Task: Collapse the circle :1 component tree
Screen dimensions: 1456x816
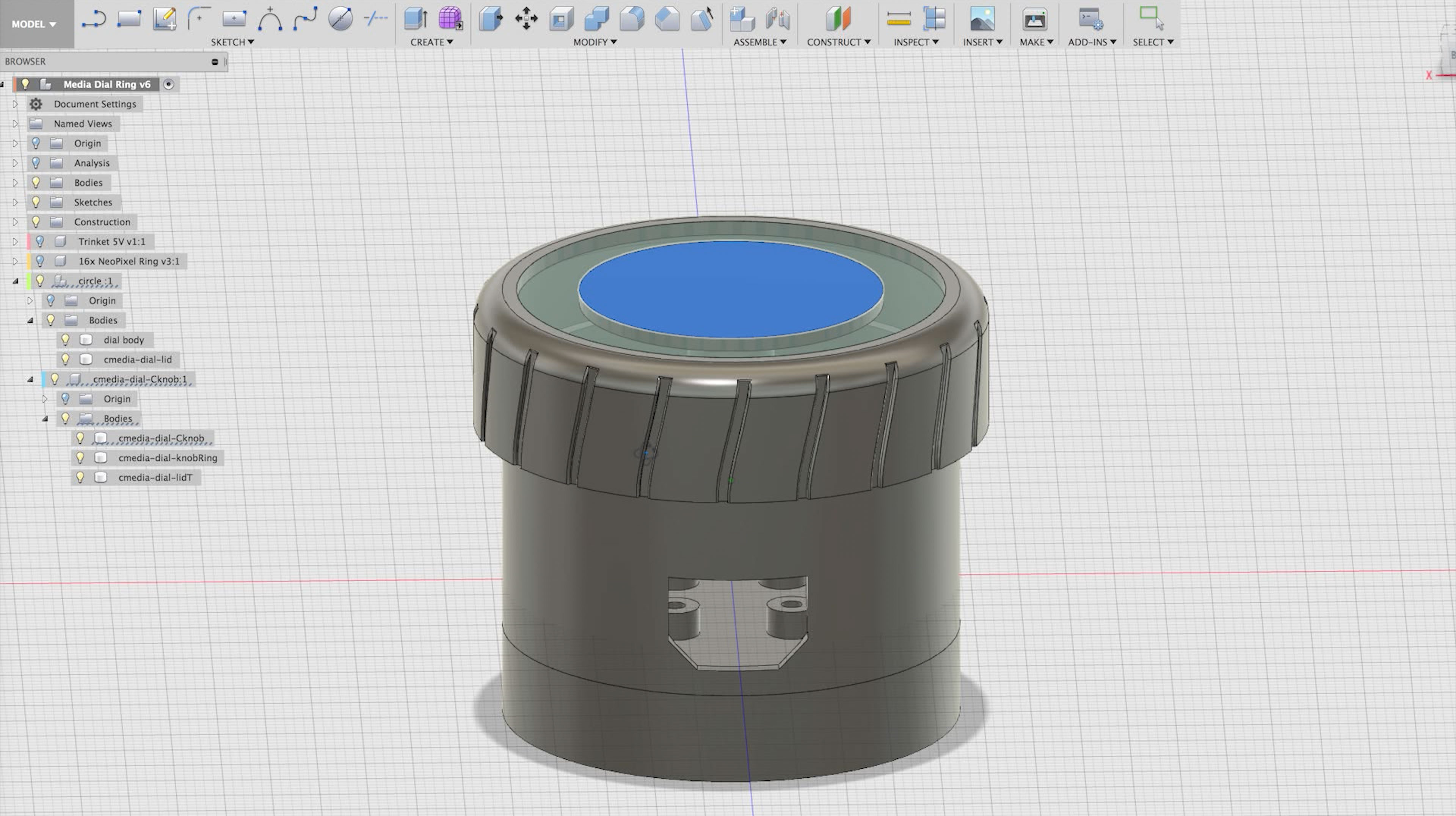Action: point(15,281)
